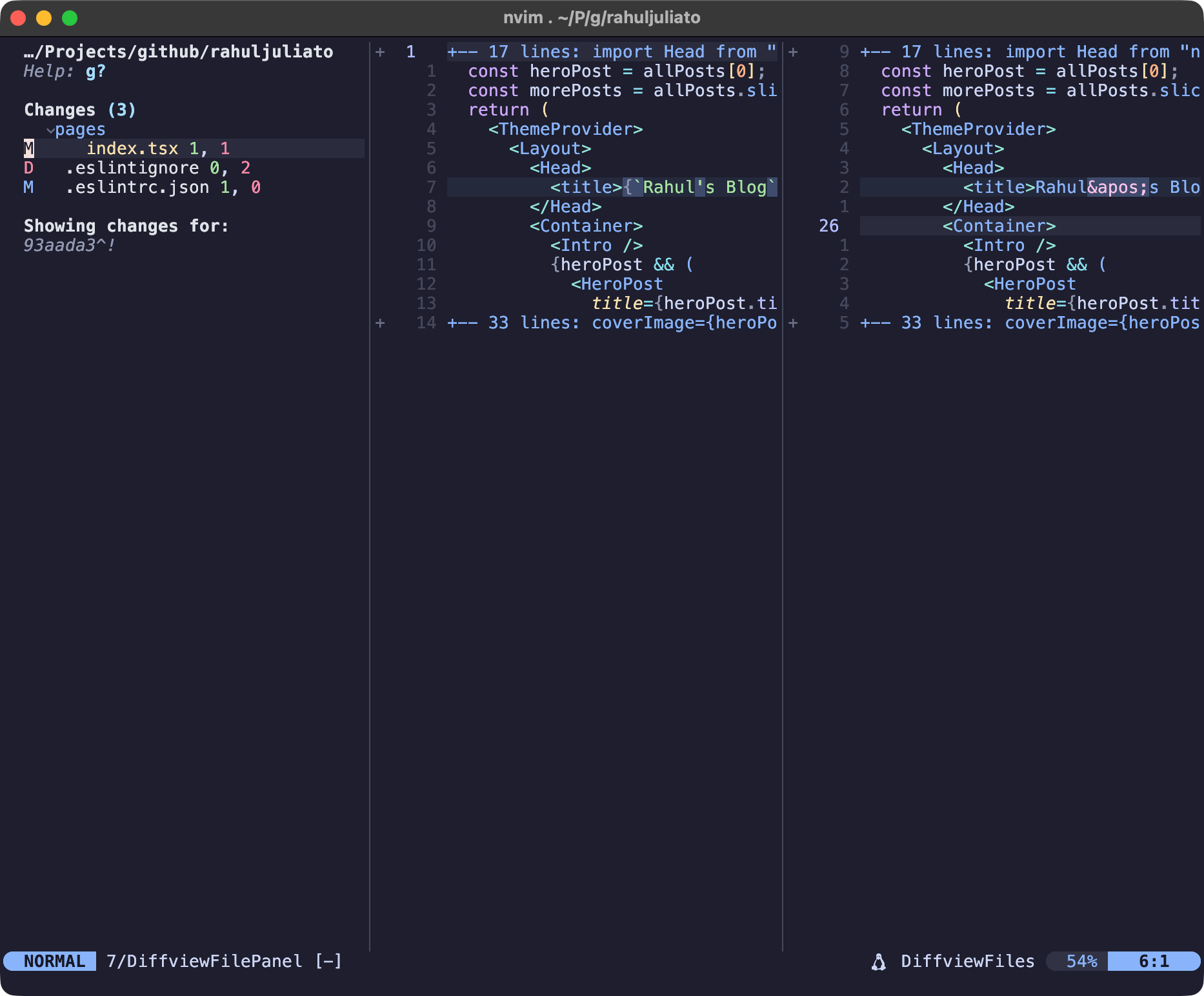Click the D status marker for .eslintignore
The width and height of the screenshot is (1204, 996).
[29, 168]
